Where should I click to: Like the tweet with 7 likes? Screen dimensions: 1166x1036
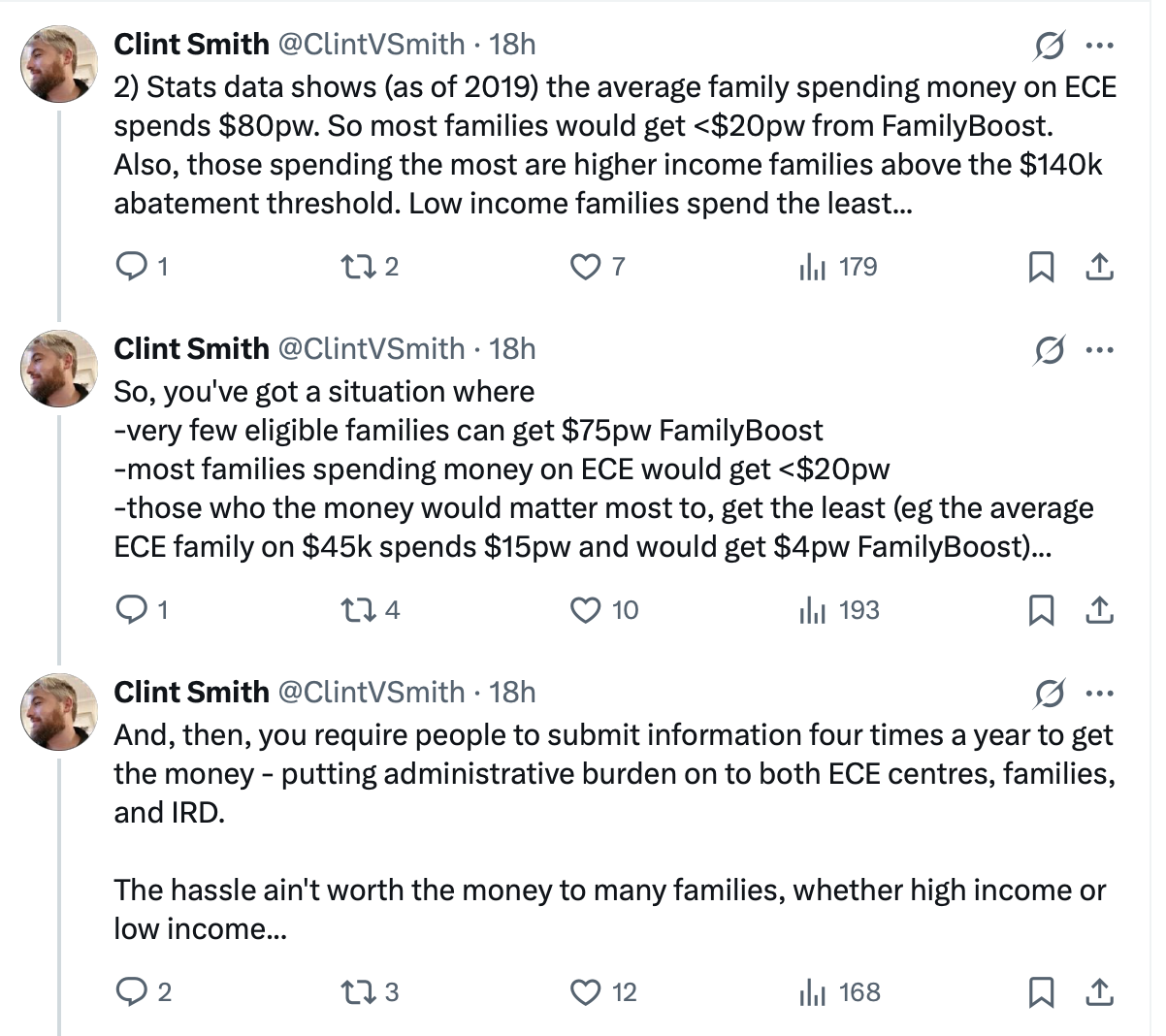[x=585, y=267]
